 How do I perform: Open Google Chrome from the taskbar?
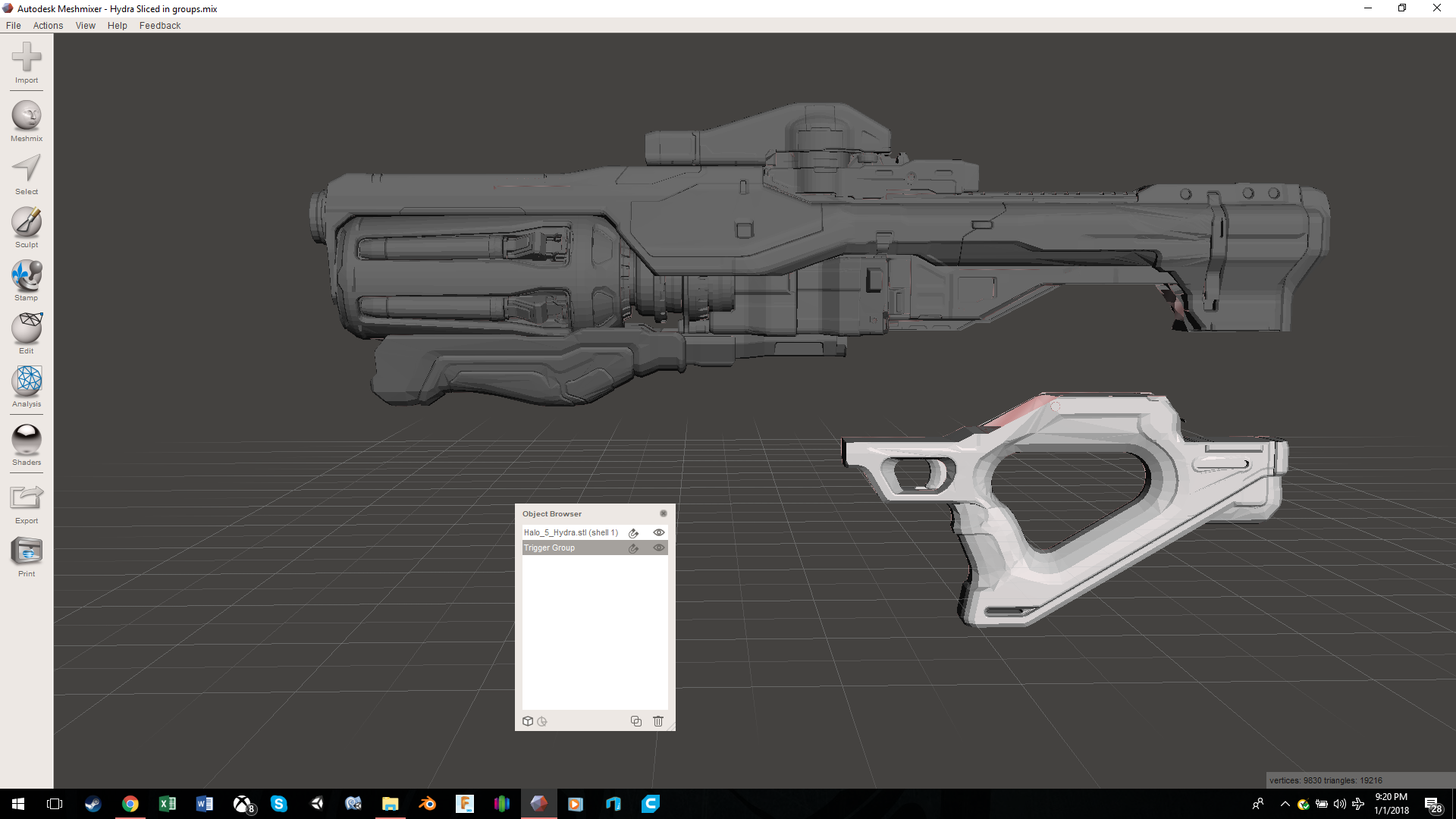click(x=130, y=804)
